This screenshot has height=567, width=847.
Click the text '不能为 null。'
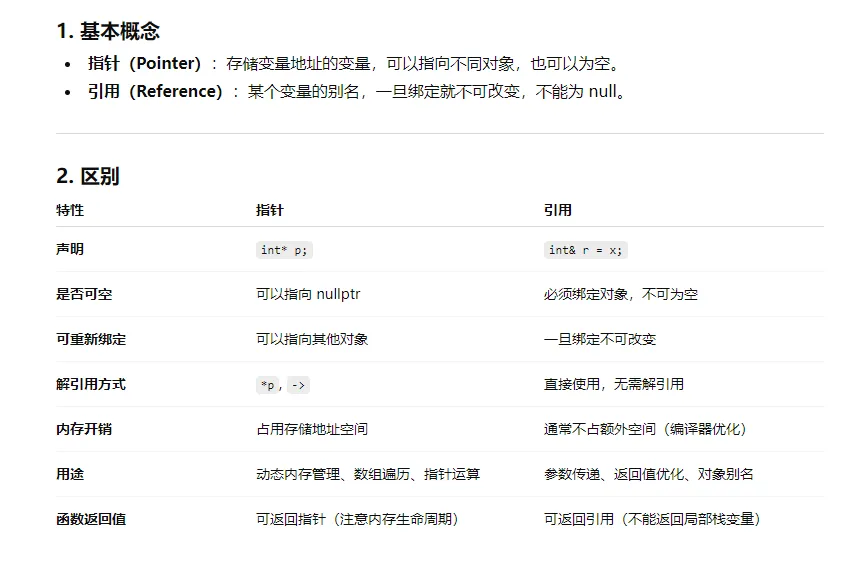(581, 92)
